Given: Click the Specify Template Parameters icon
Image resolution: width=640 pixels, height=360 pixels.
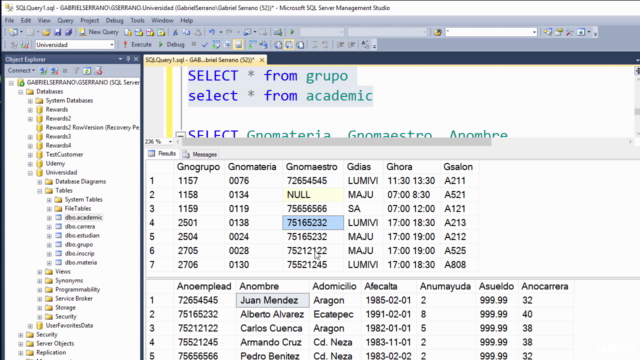Looking at the screenshot, I should pyautogui.click(x=365, y=44).
